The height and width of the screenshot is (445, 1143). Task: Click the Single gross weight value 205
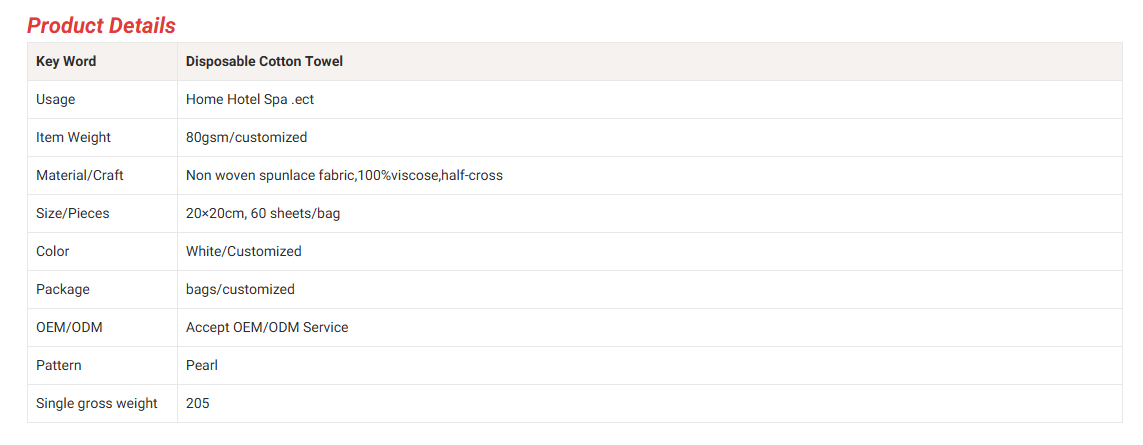coord(198,403)
